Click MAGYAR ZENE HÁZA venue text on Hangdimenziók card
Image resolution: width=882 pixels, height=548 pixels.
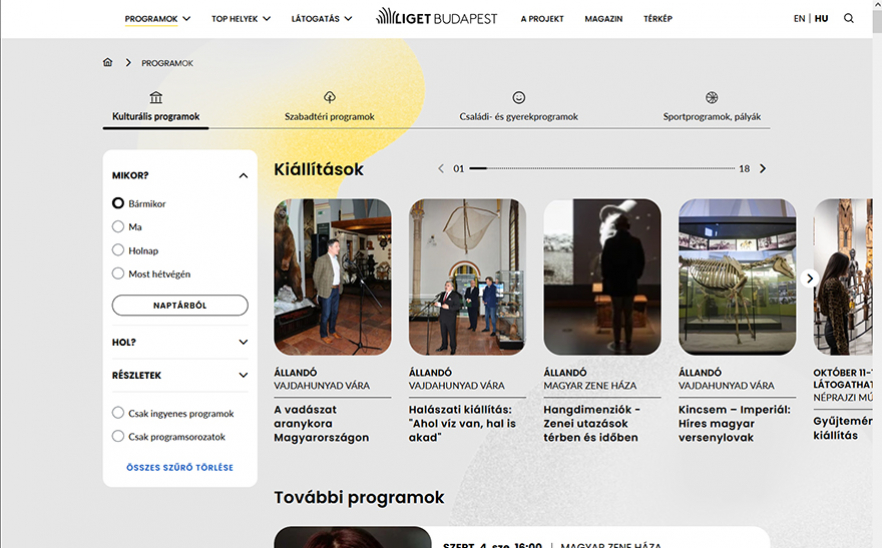(x=590, y=385)
